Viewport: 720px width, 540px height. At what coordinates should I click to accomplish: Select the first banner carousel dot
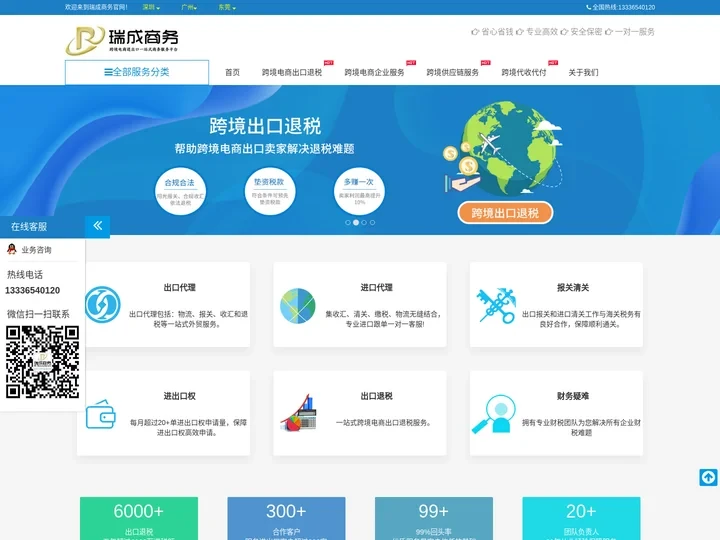(x=348, y=222)
